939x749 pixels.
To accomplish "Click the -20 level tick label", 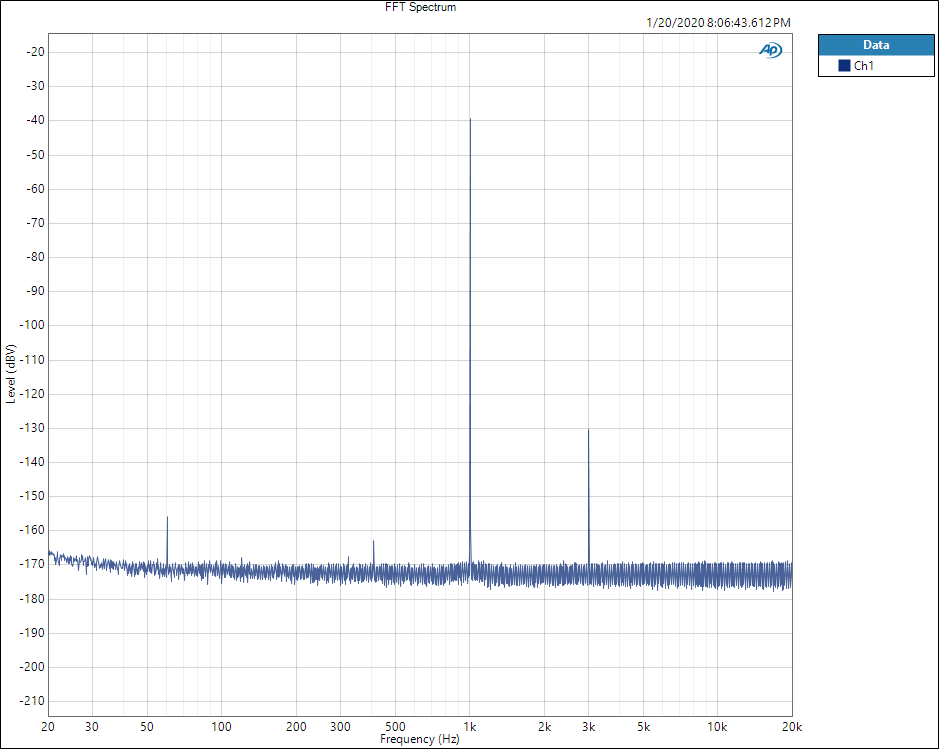I will click(x=35, y=52).
